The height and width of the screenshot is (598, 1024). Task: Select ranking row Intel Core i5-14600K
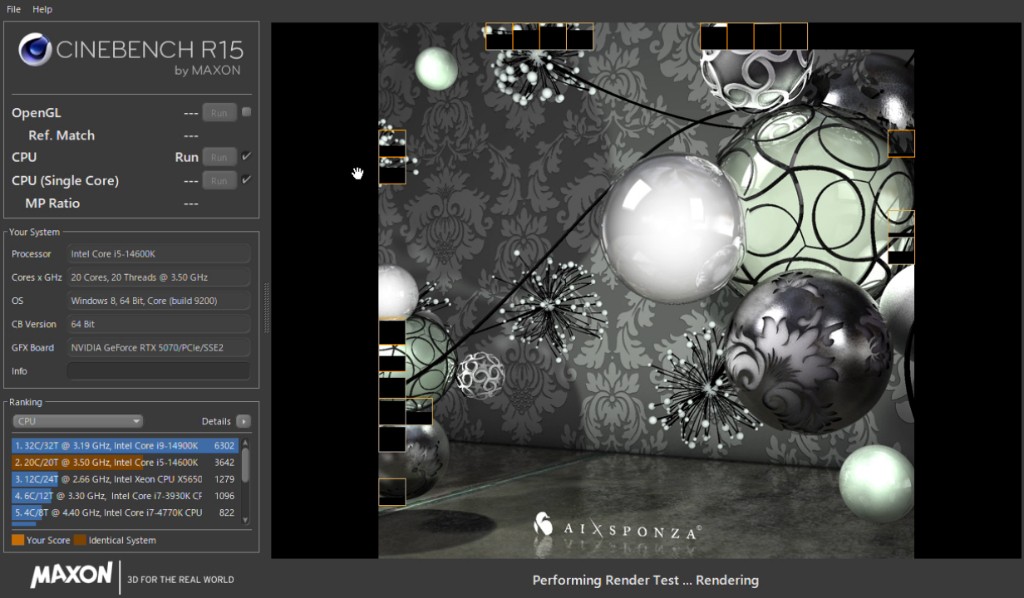point(125,462)
